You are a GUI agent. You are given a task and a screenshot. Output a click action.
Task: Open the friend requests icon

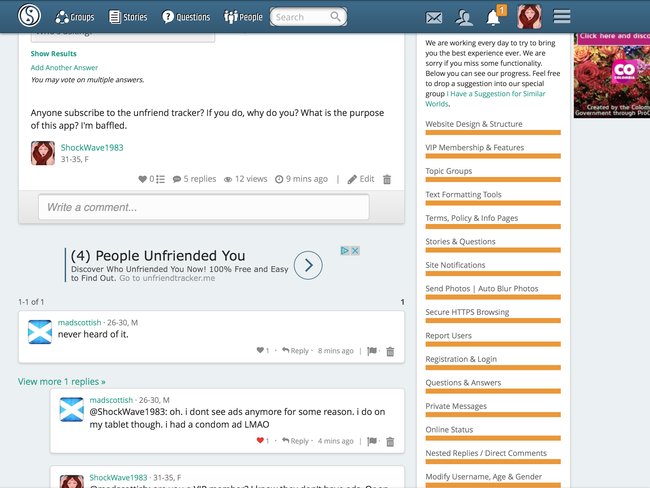[x=463, y=17]
